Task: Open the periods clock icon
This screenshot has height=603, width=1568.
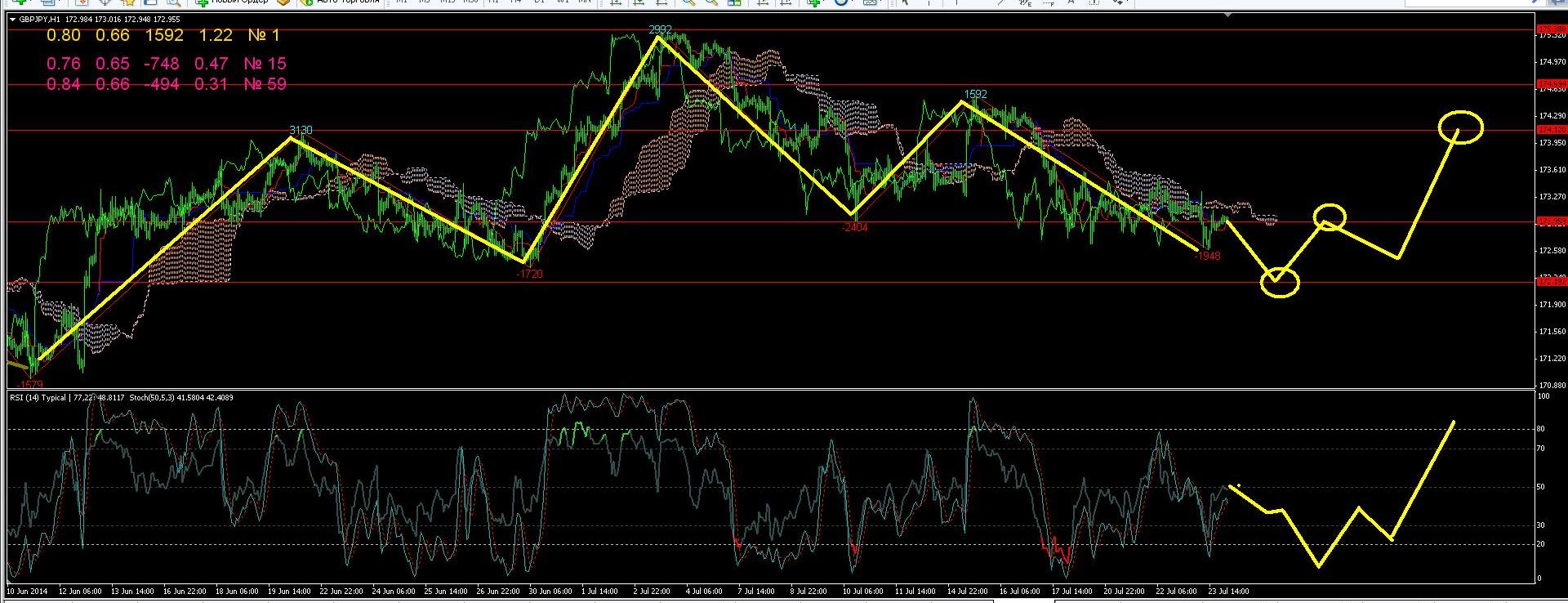Action: click(x=842, y=2)
